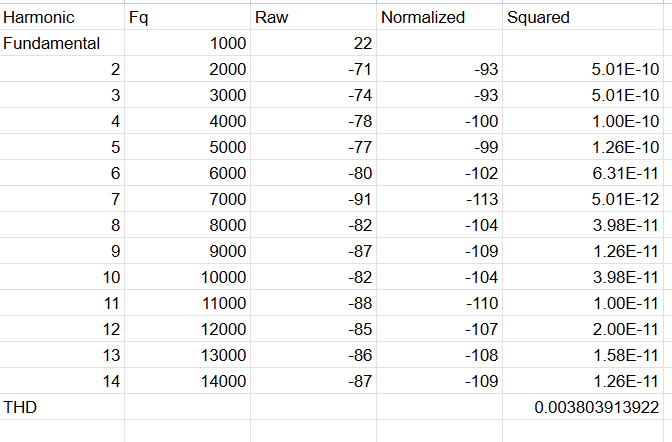Image resolution: width=672 pixels, height=442 pixels.
Task: Click the cell with frequency 7000
Action: (x=187, y=199)
